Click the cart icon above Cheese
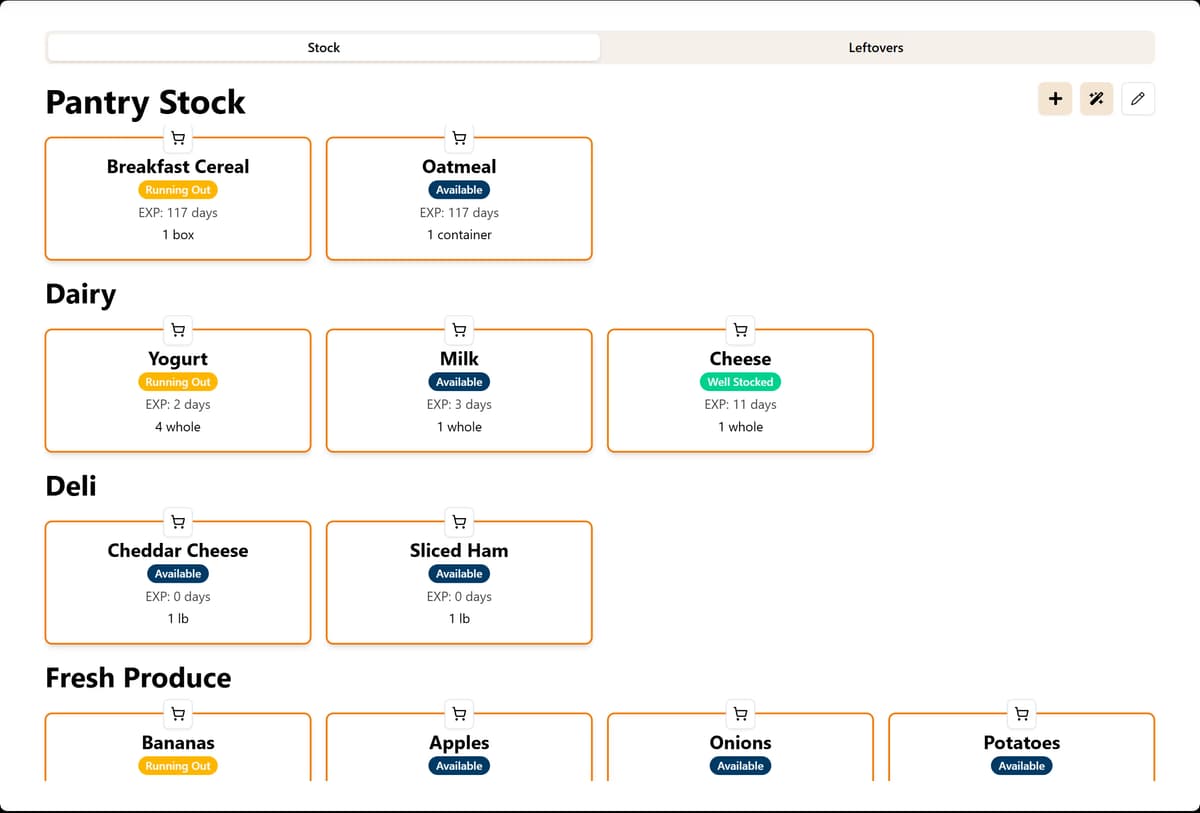1200x813 pixels. tap(740, 330)
